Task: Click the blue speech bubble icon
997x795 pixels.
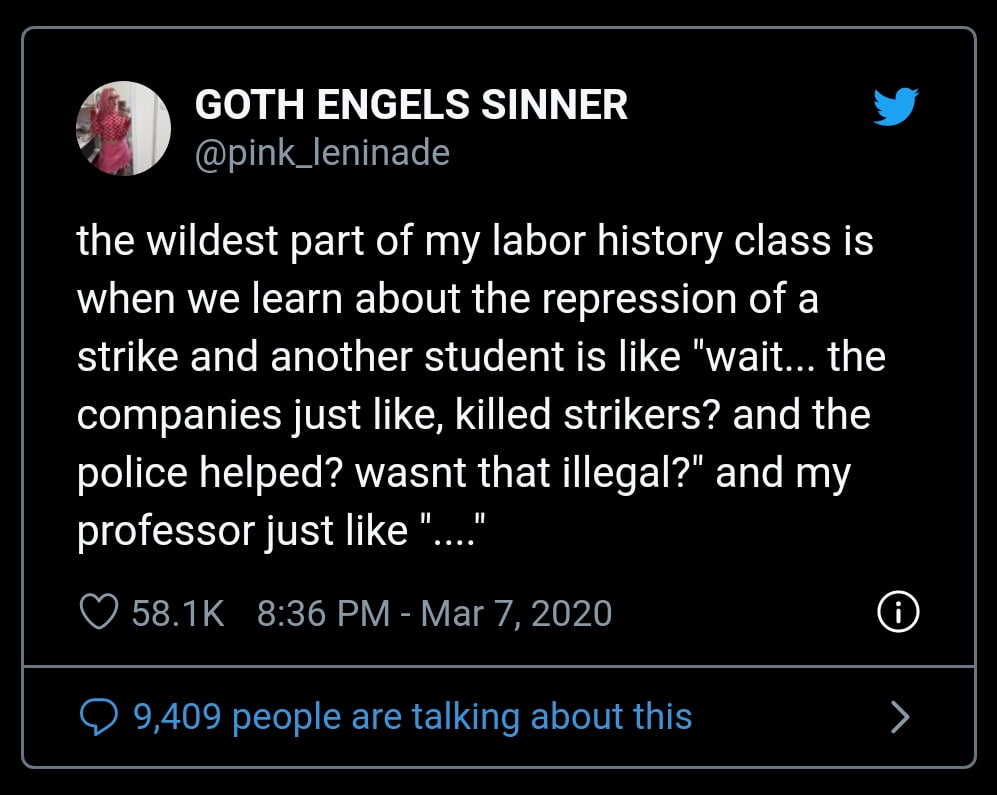Action: 98,716
